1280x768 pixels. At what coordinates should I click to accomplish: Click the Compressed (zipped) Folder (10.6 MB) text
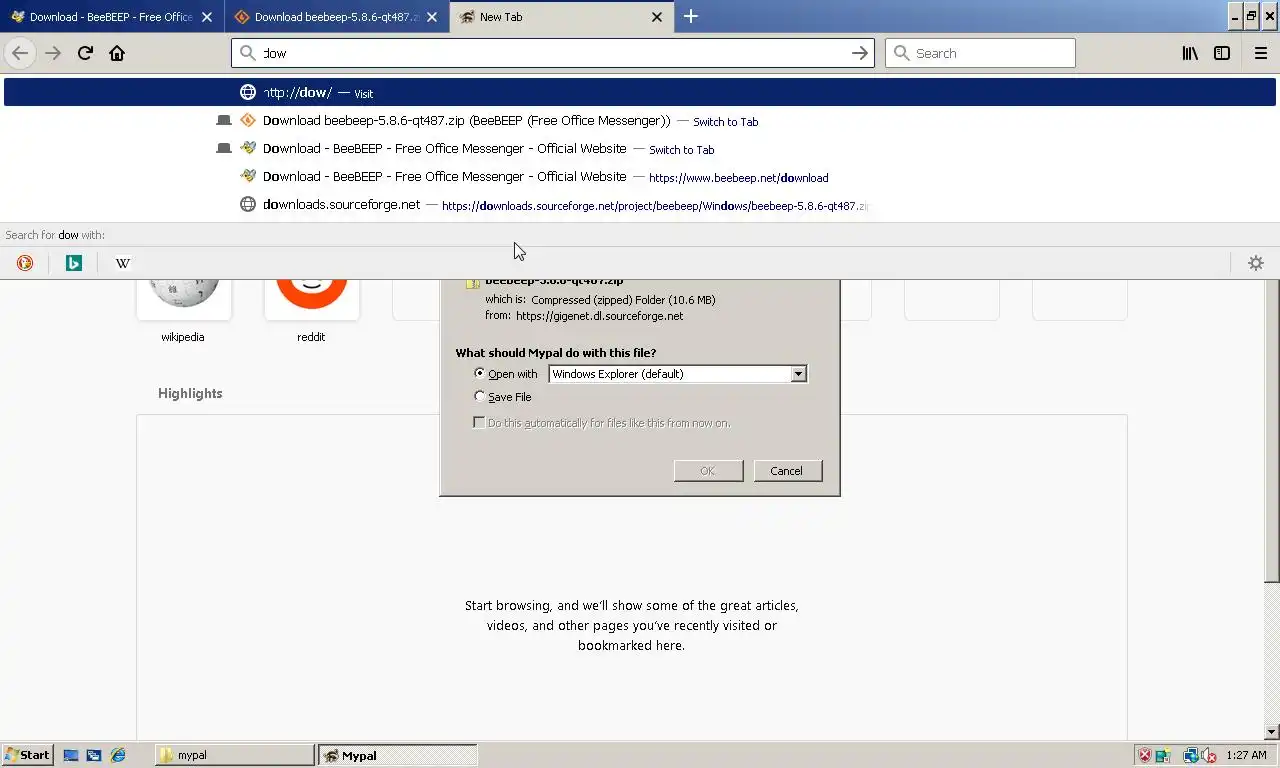[x=623, y=300]
